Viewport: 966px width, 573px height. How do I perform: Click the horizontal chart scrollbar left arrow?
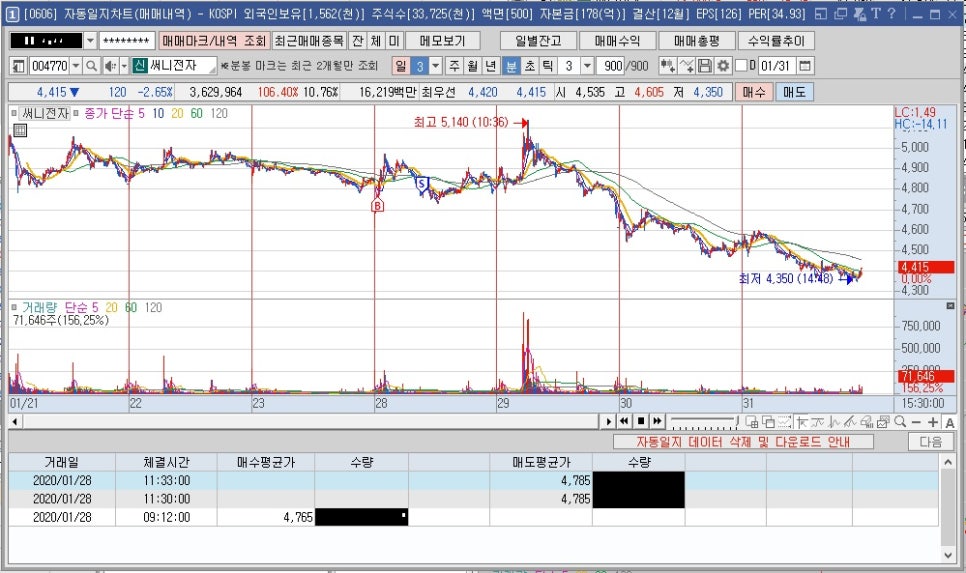(x=14, y=422)
